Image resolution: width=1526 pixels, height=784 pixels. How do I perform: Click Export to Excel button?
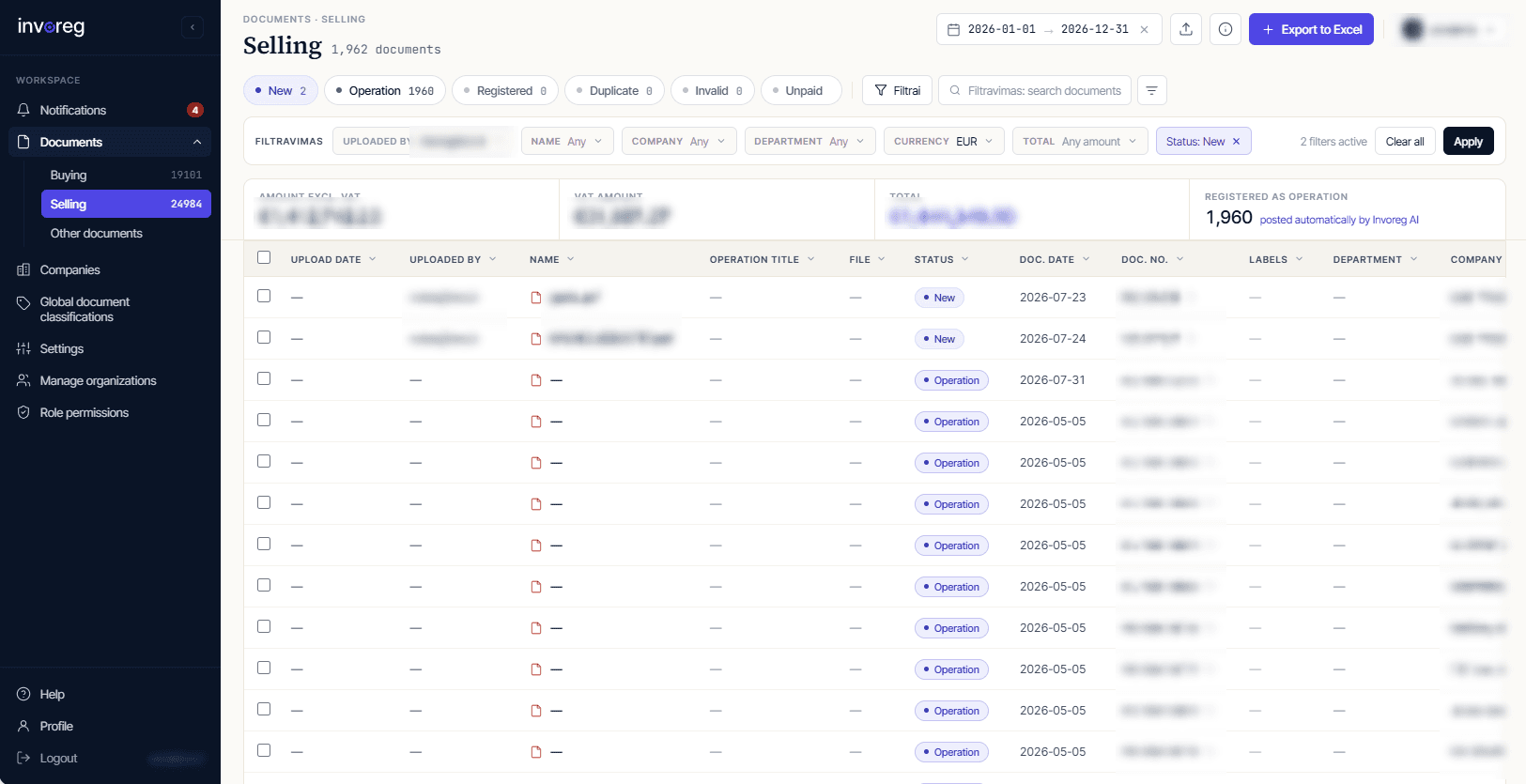(x=1311, y=29)
